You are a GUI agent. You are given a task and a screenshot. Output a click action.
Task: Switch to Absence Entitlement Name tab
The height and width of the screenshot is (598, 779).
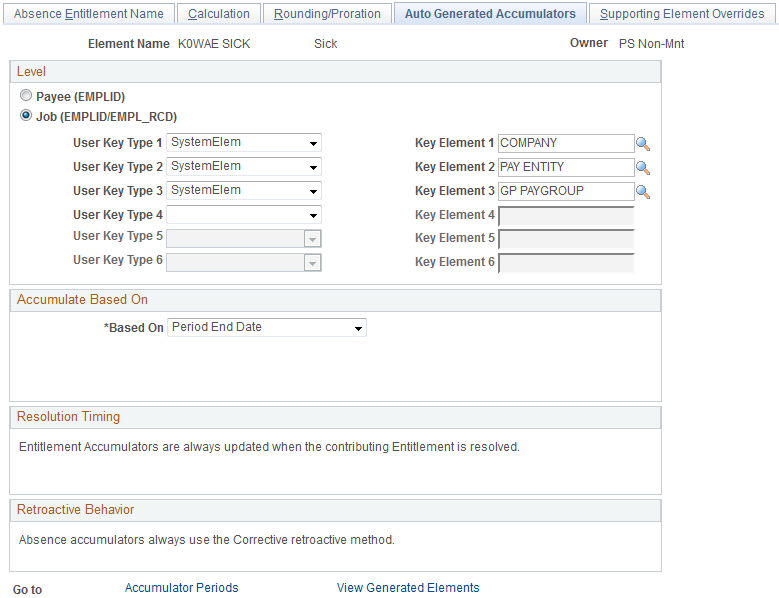pos(89,13)
